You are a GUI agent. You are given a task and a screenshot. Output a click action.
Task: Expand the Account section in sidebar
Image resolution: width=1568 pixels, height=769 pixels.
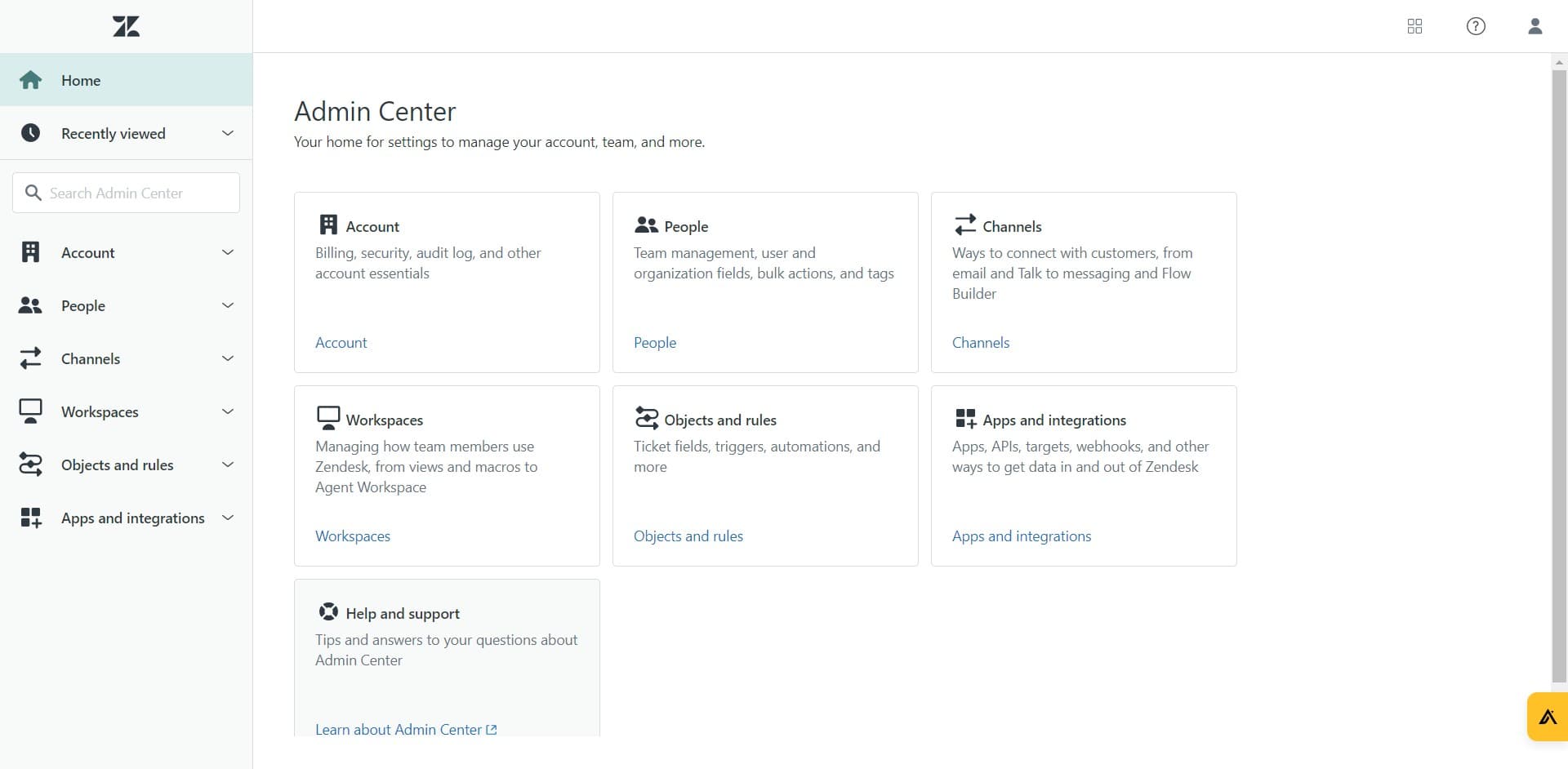(x=227, y=252)
